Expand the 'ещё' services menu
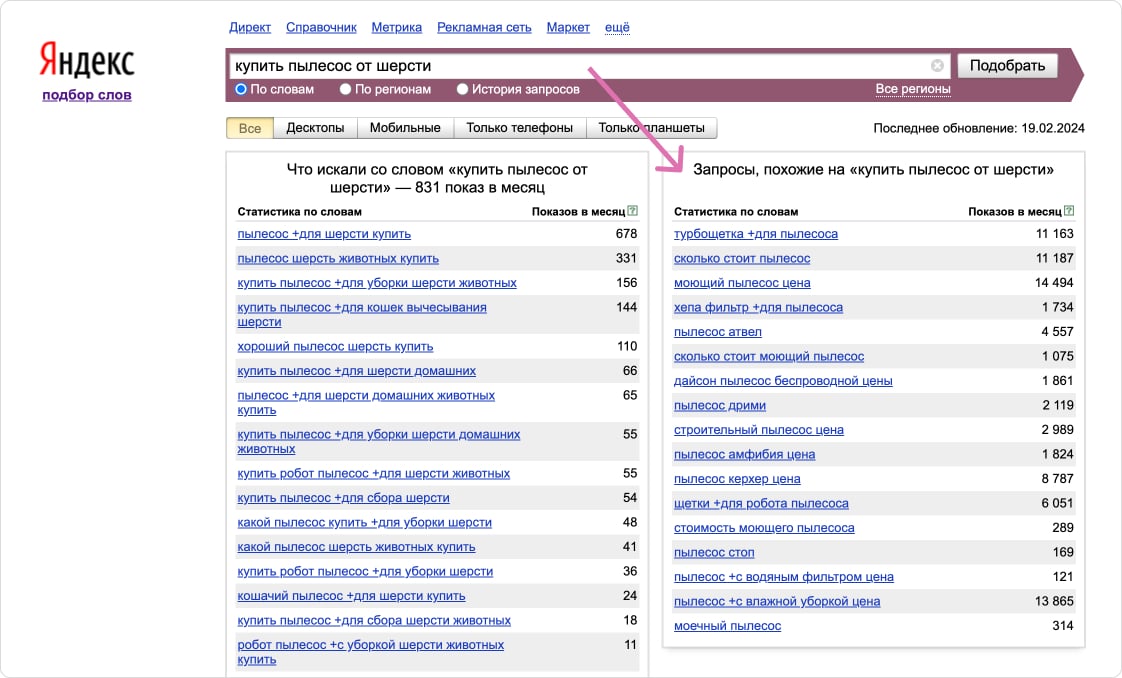Viewport: 1122px width, 678px height. click(x=617, y=27)
